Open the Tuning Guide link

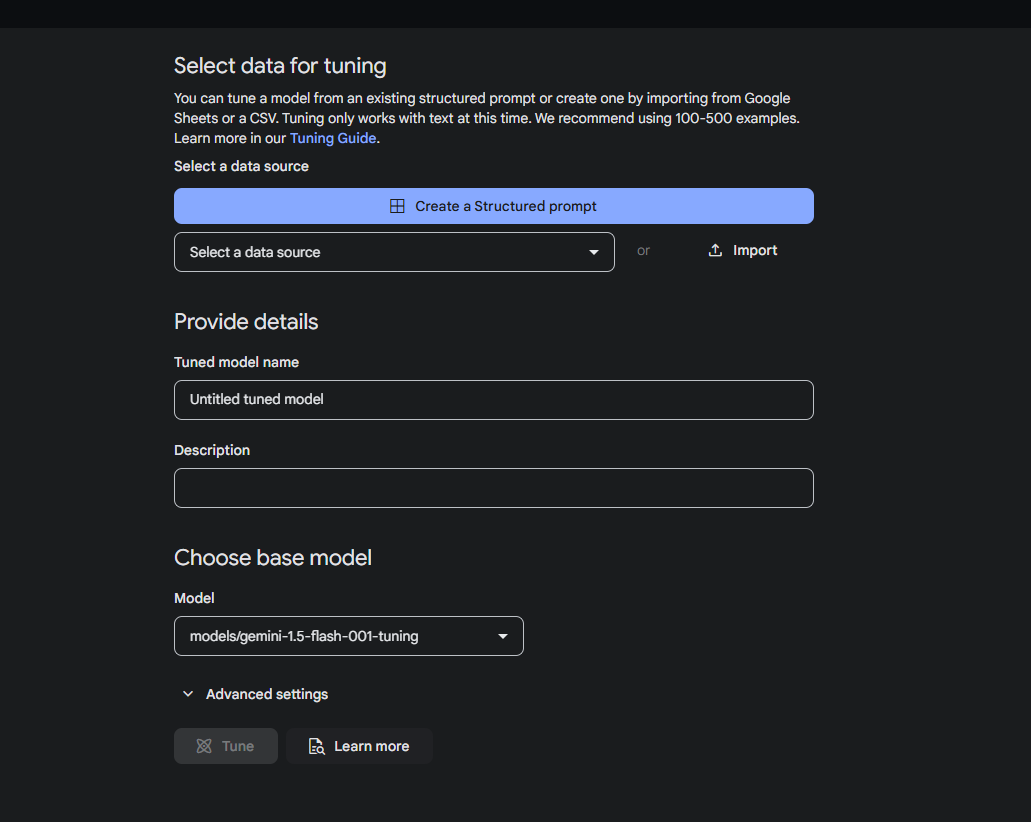pos(333,138)
